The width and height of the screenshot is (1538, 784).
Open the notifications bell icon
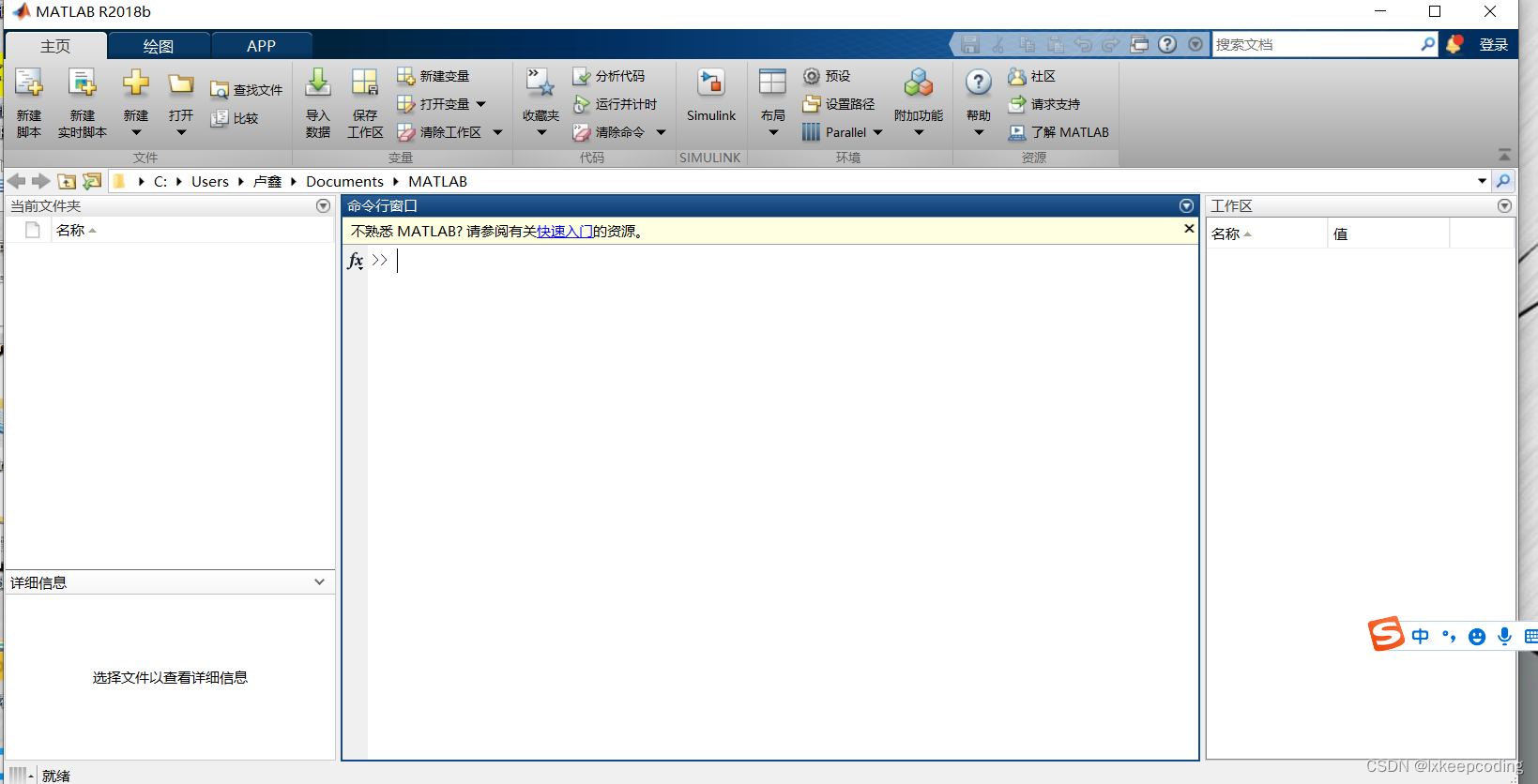(x=1454, y=44)
